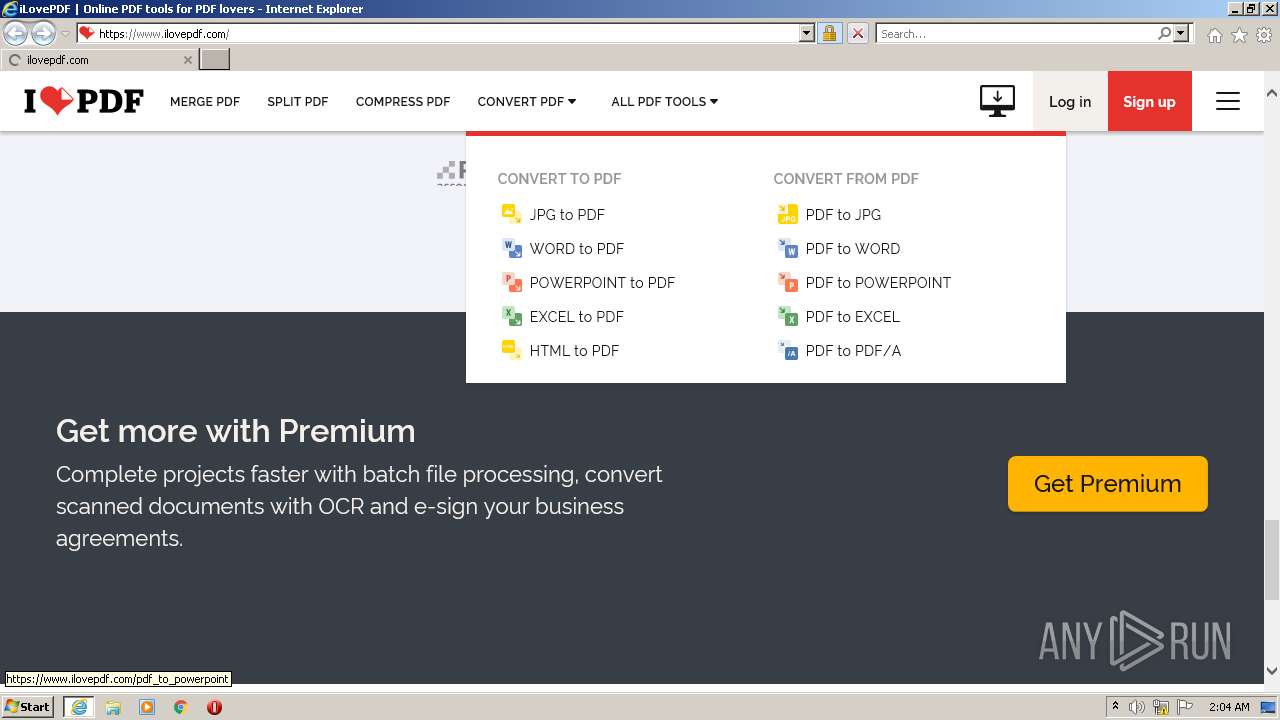Close the ilovepdf.com tab

187,59
